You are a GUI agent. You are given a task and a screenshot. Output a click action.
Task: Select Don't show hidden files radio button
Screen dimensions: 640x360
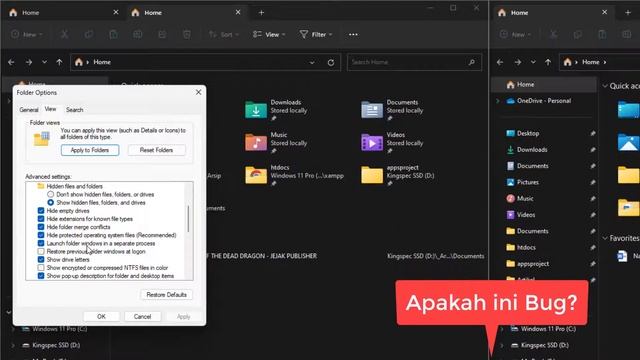(51, 194)
